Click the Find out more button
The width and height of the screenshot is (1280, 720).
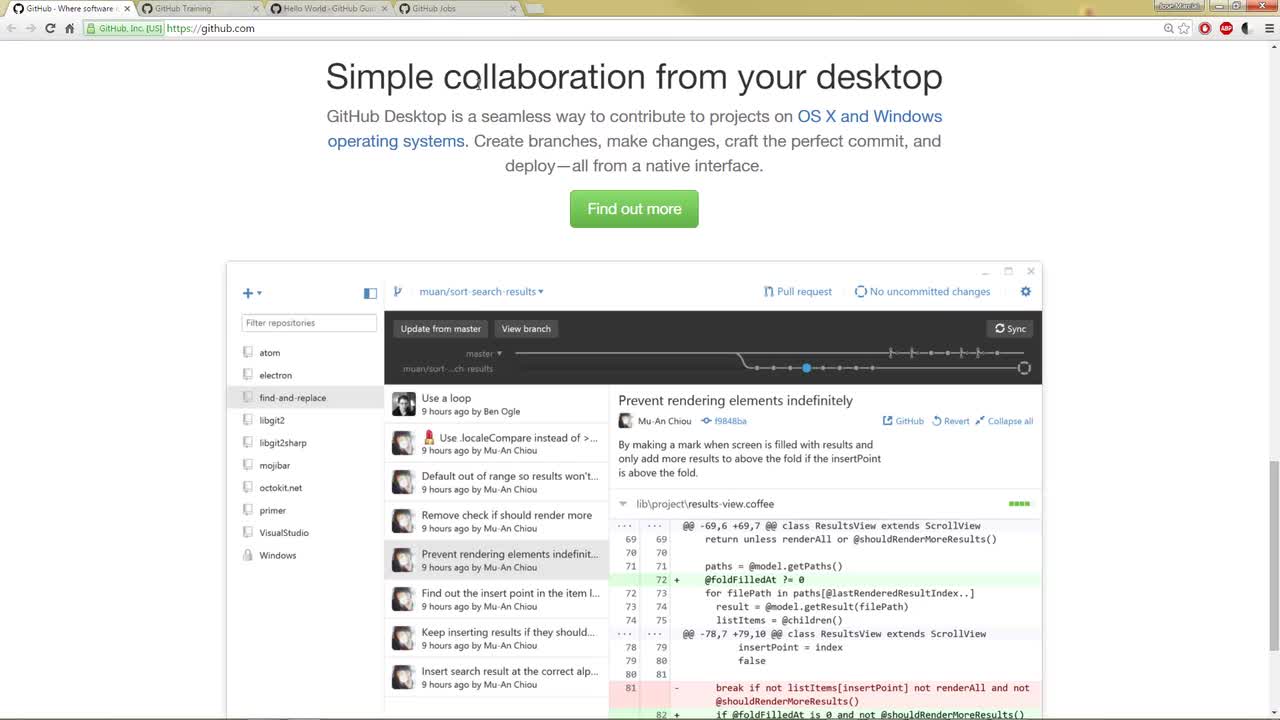pyautogui.click(x=634, y=209)
